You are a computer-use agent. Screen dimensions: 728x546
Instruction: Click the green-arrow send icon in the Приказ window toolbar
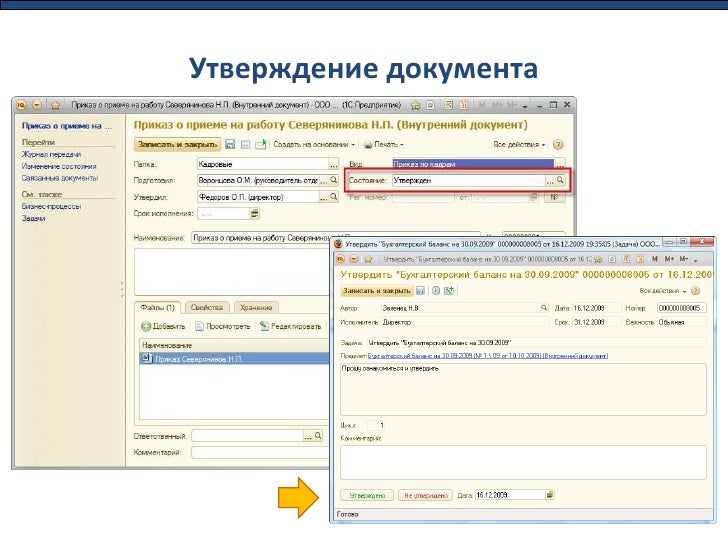tap(260, 144)
